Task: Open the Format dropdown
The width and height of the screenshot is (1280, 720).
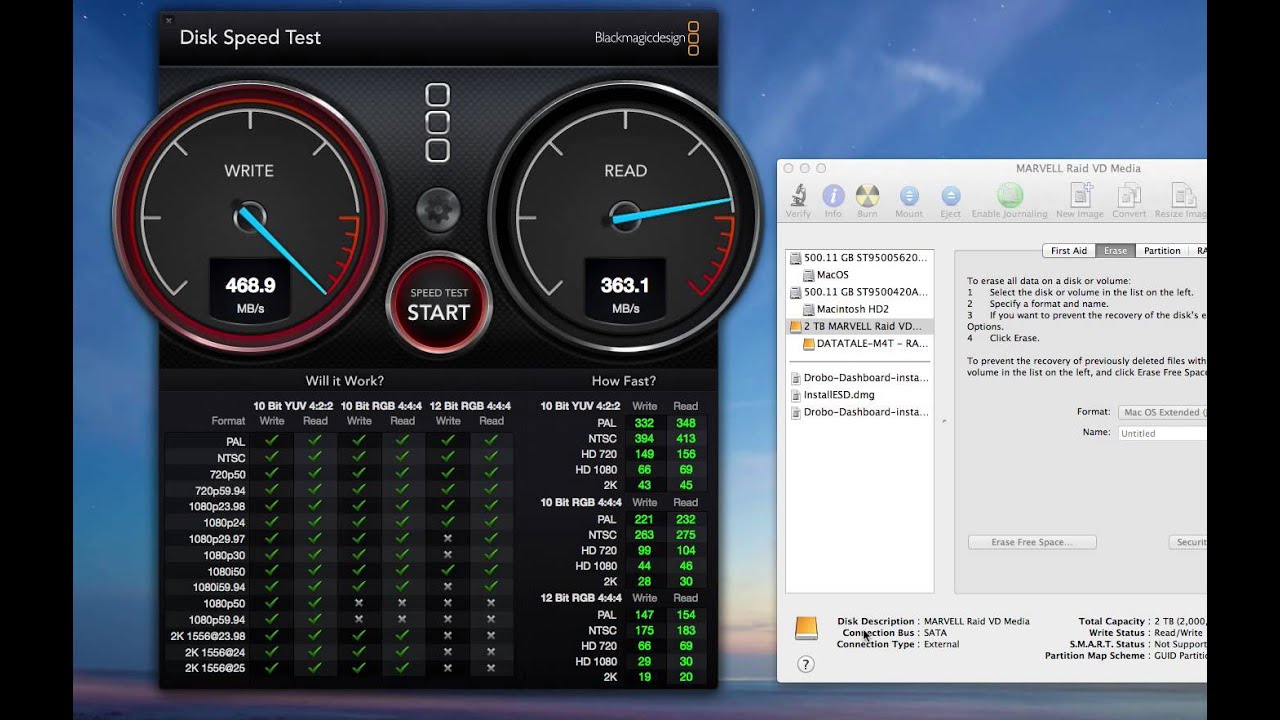Action: click(1162, 412)
